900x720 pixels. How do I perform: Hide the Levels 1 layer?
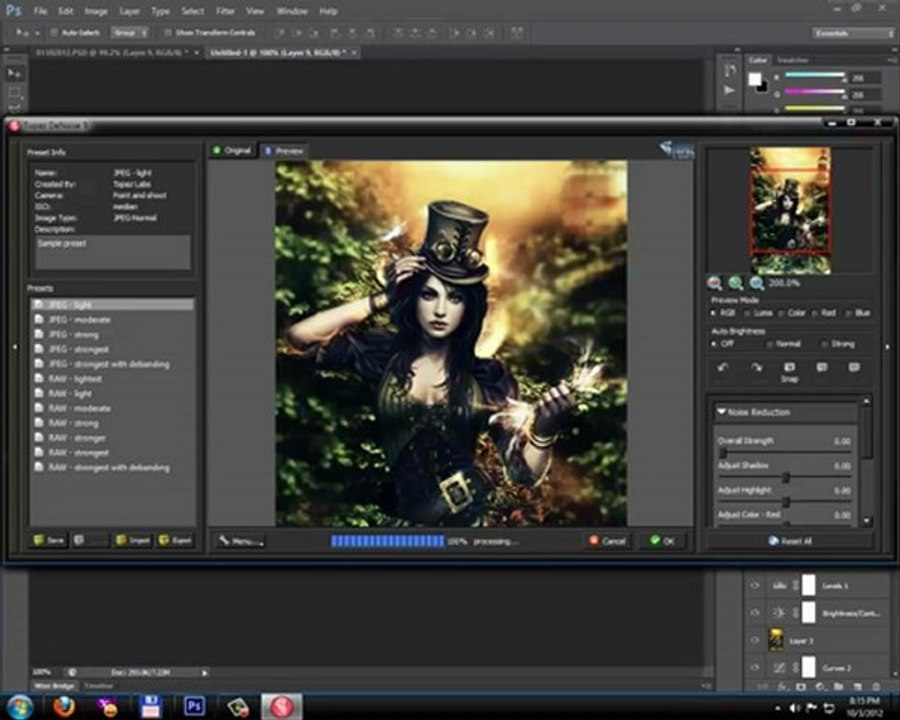(x=755, y=586)
